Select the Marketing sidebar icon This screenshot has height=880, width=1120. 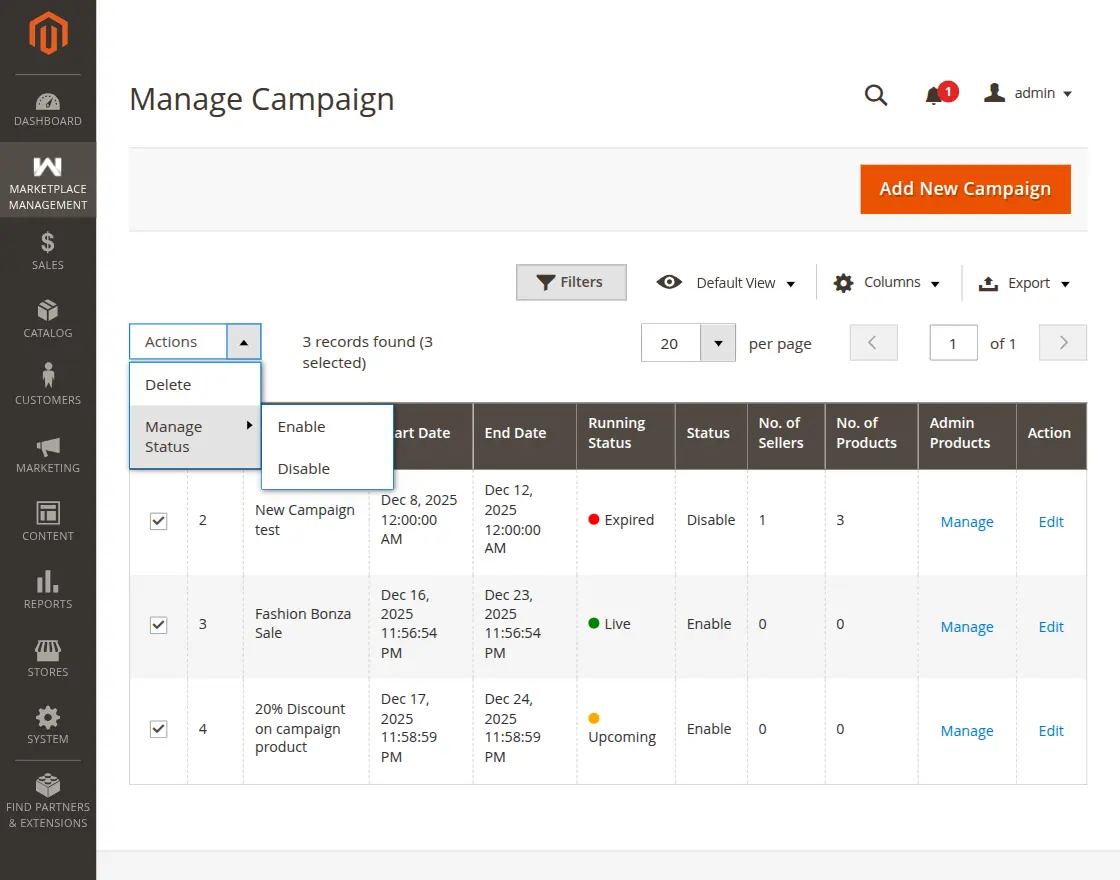pos(47,446)
